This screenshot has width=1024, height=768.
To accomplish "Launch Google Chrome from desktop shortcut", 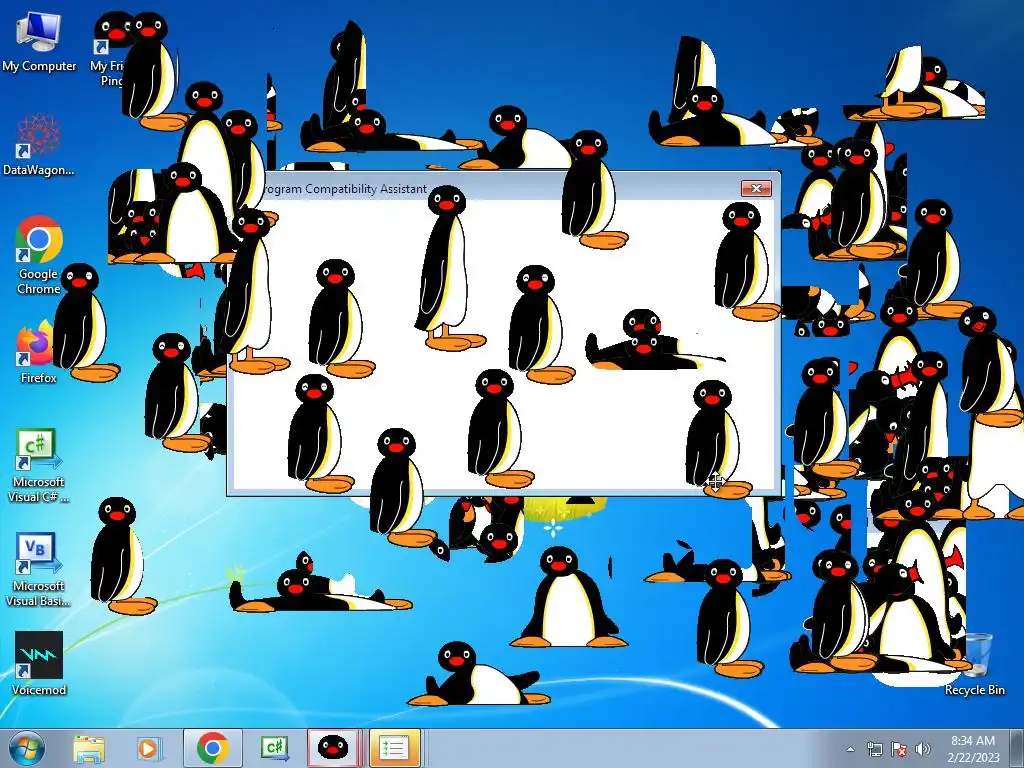I will 39,255.
